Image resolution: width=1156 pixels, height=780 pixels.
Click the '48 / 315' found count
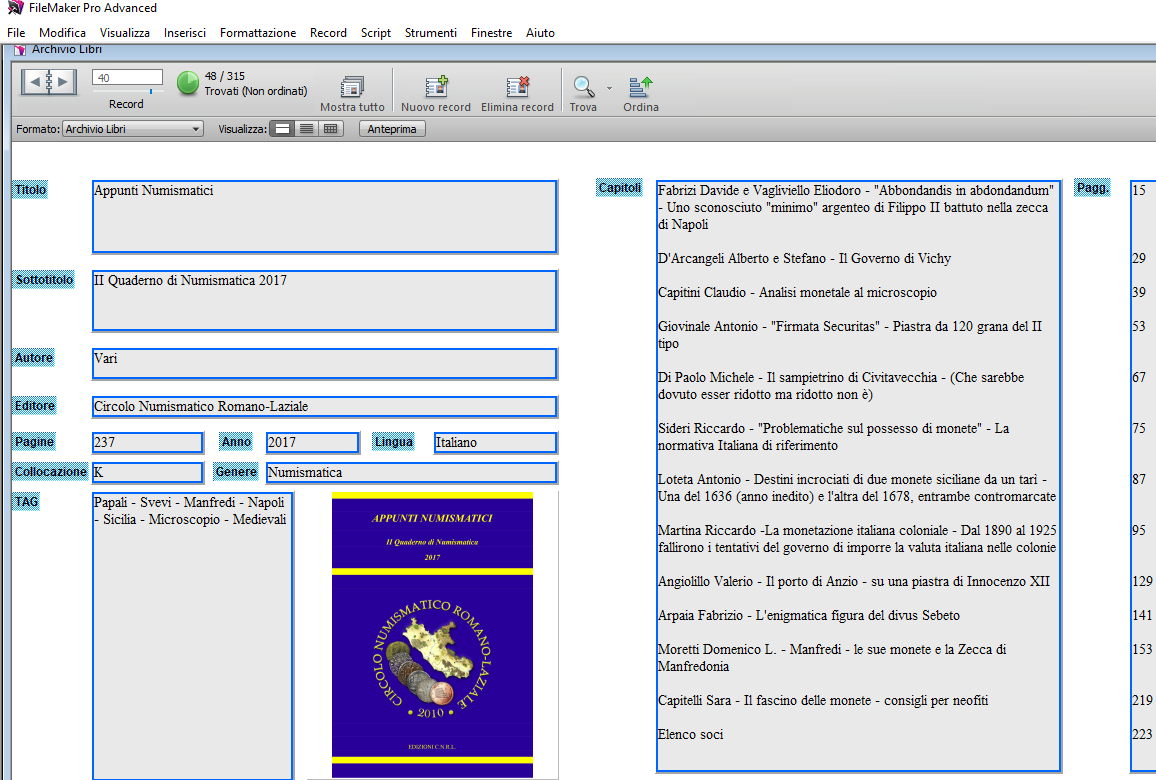click(x=225, y=76)
